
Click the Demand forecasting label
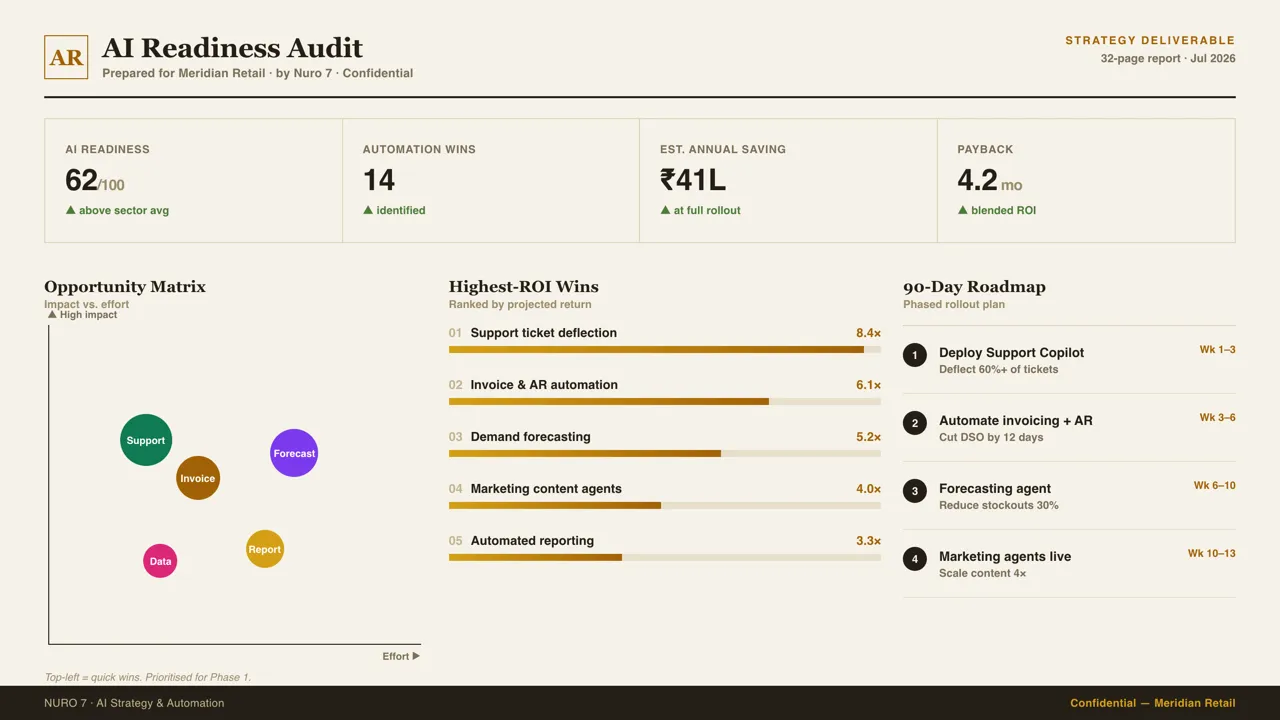(x=531, y=437)
